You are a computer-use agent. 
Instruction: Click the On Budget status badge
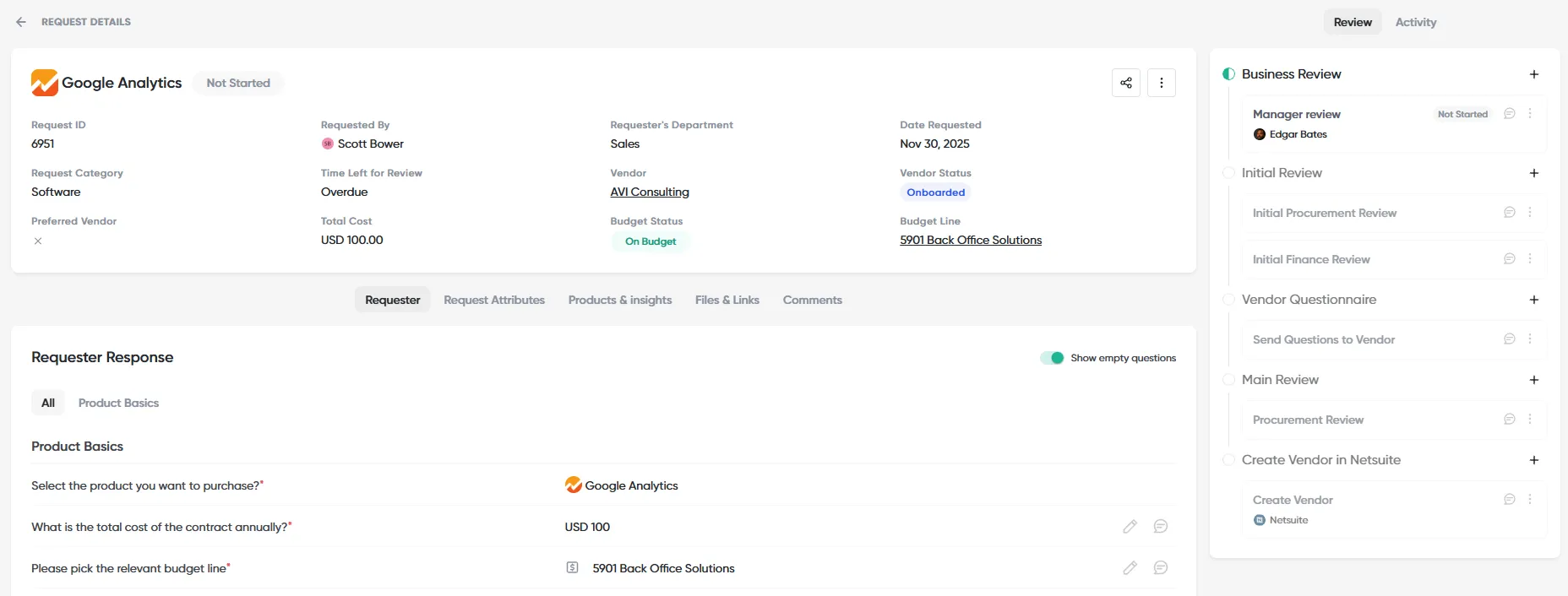tap(651, 241)
